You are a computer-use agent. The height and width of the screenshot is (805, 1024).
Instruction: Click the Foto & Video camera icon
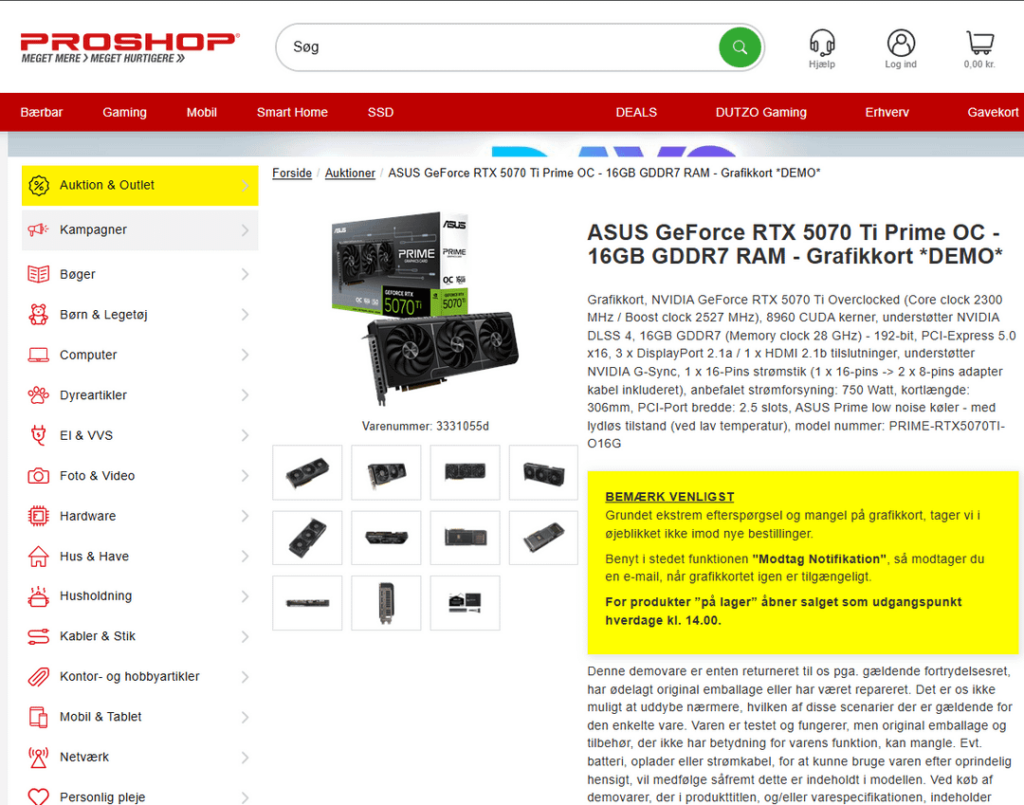click(x=39, y=476)
